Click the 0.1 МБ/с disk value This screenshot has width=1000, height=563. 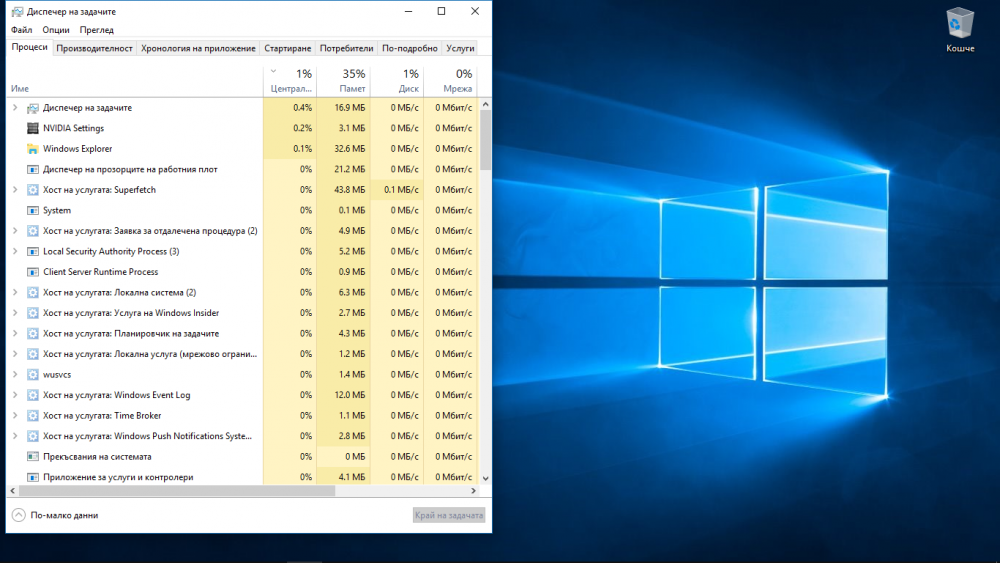click(x=401, y=190)
